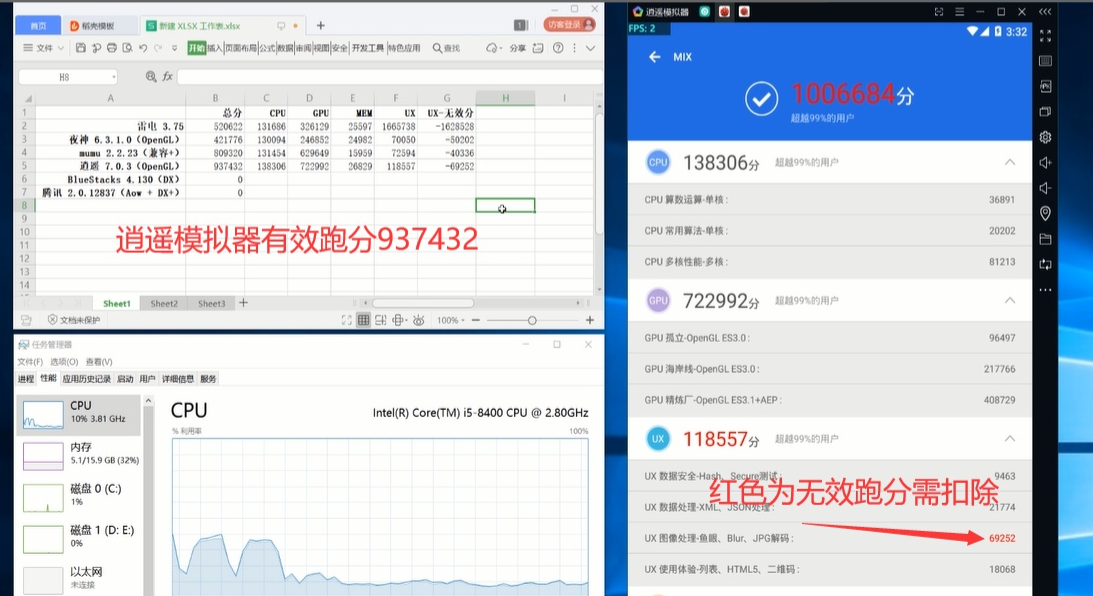The height and width of the screenshot is (596, 1093).
Task: Click emulator volume up icon
Action: point(1045,162)
